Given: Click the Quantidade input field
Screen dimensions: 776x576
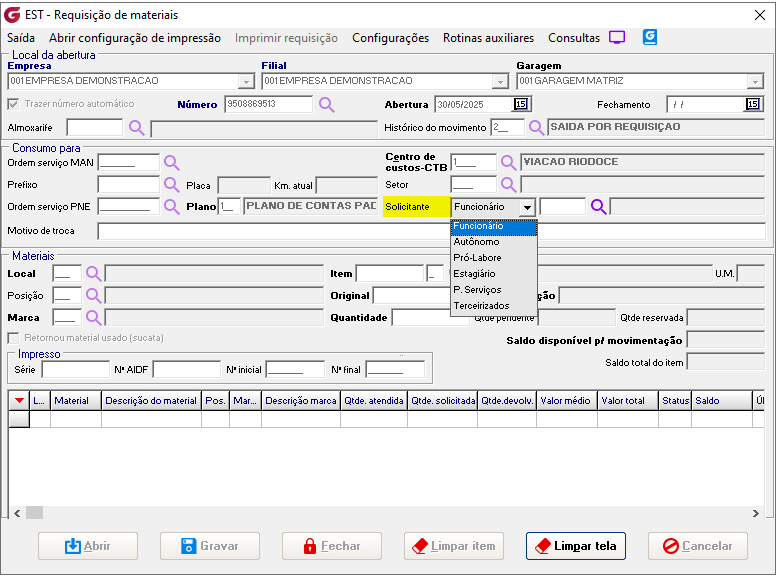Looking at the screenshot, I should [430, 318].
